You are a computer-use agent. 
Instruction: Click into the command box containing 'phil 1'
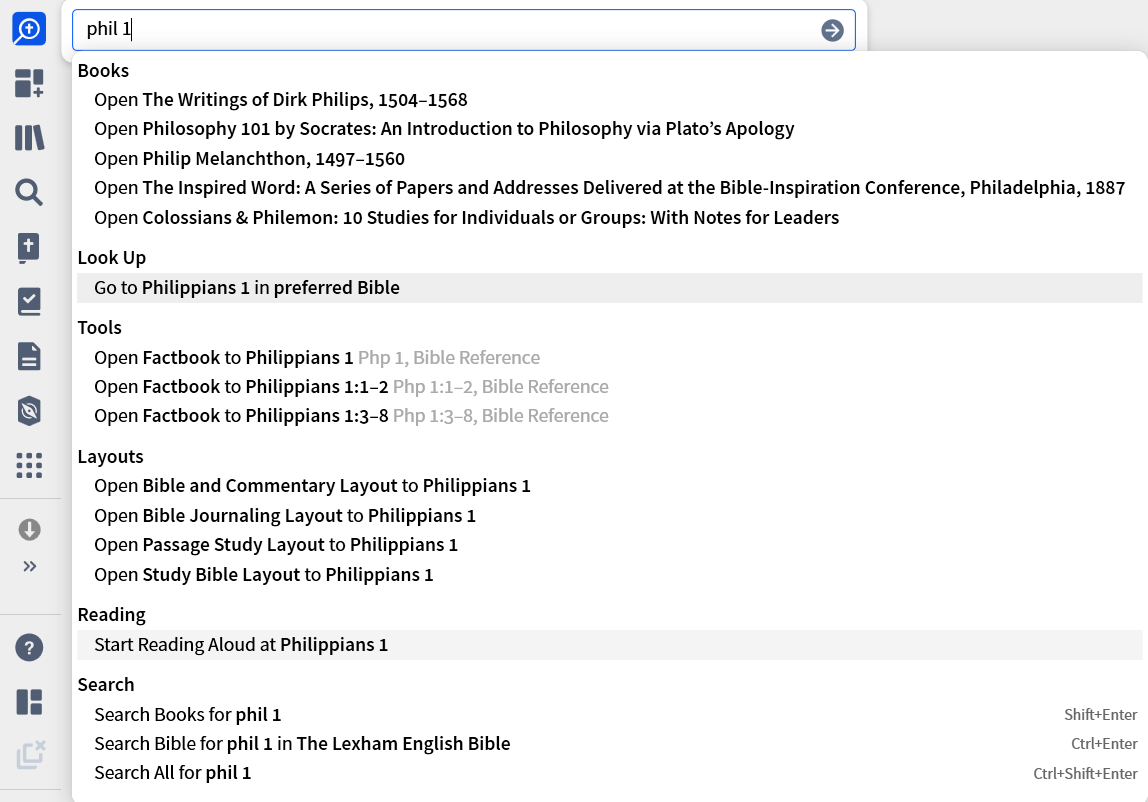pos(463,30)
